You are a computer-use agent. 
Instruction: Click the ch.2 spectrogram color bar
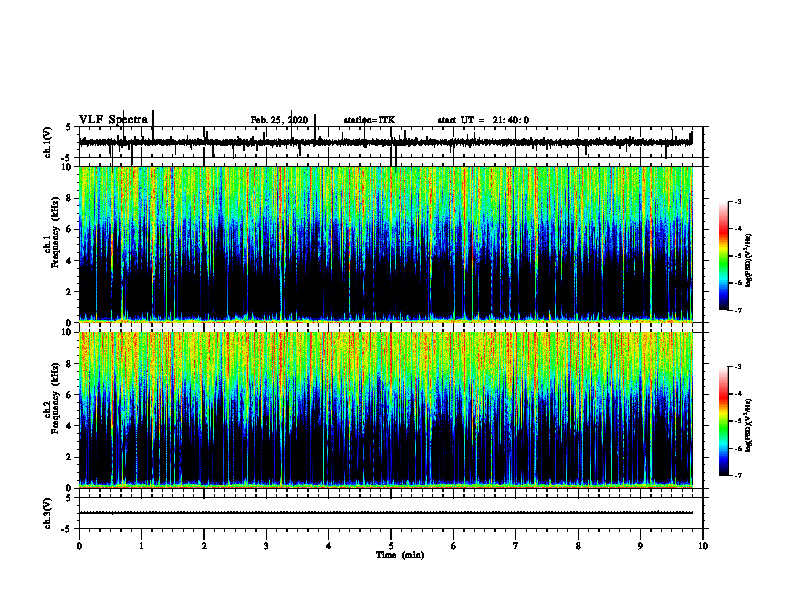(724, 421)
